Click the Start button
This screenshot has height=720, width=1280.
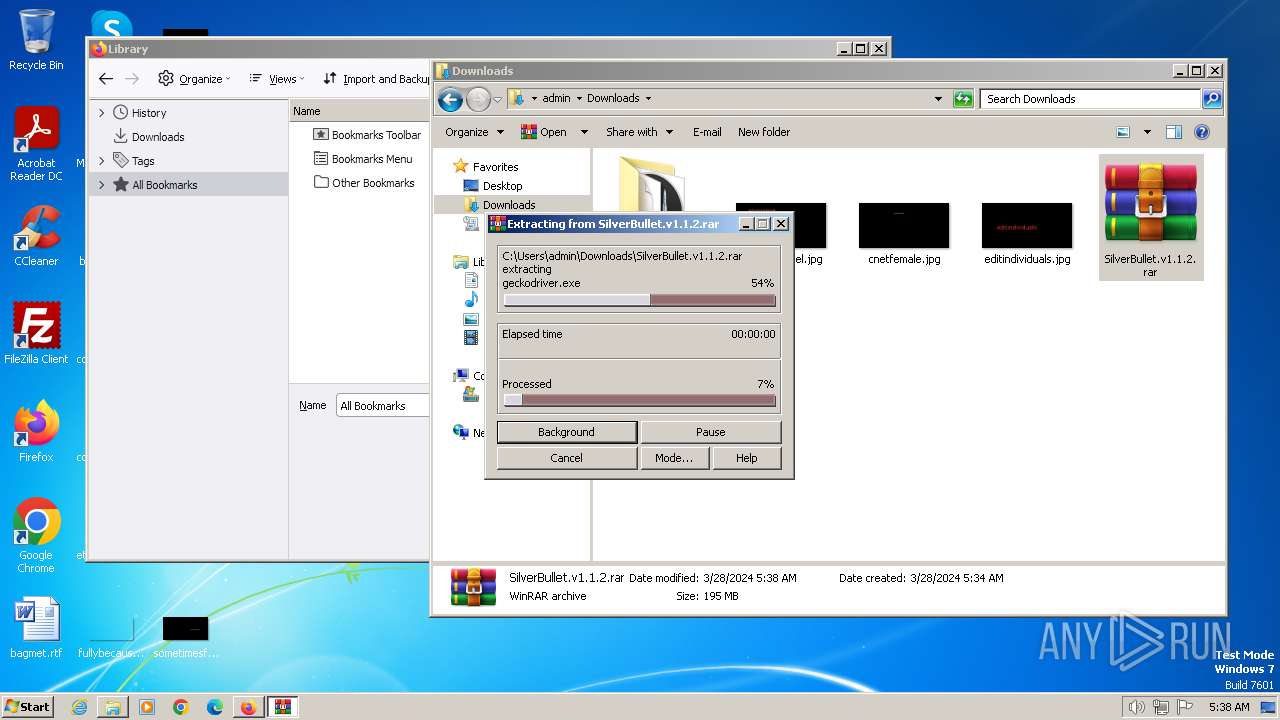coord(27,706)
